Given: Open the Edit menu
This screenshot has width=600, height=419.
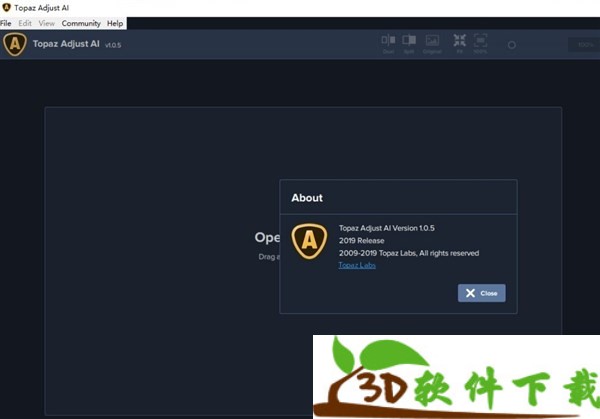Looking at the screenshot, I should 25,23.
